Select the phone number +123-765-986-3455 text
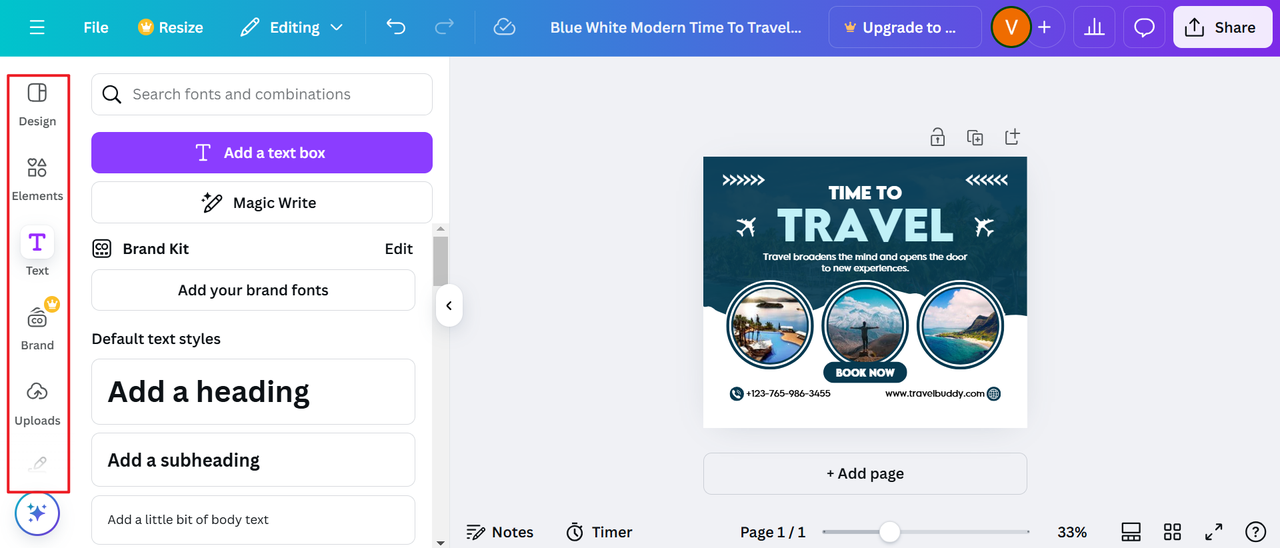 (x=788, y=394)
